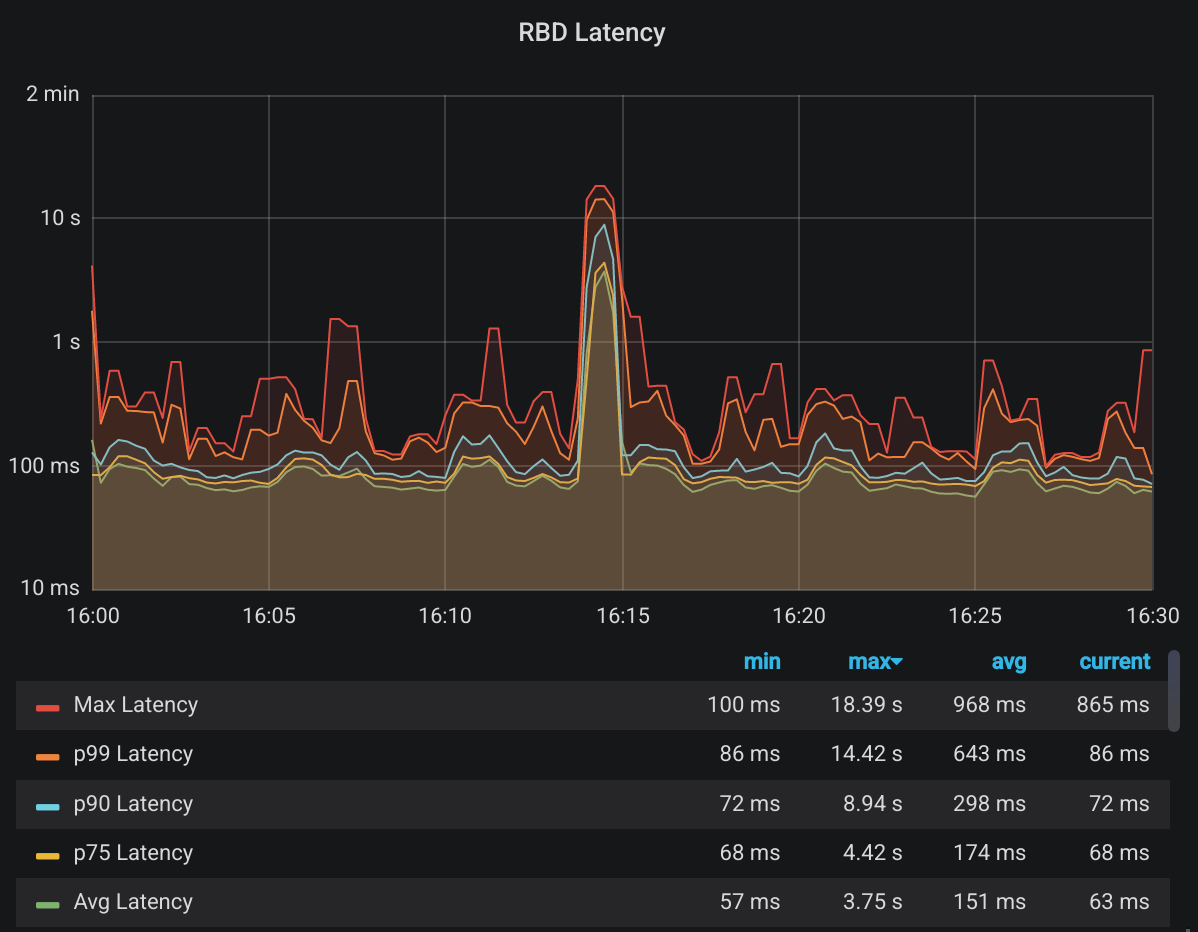Click the 2 min y-axis label

[53, 94]
